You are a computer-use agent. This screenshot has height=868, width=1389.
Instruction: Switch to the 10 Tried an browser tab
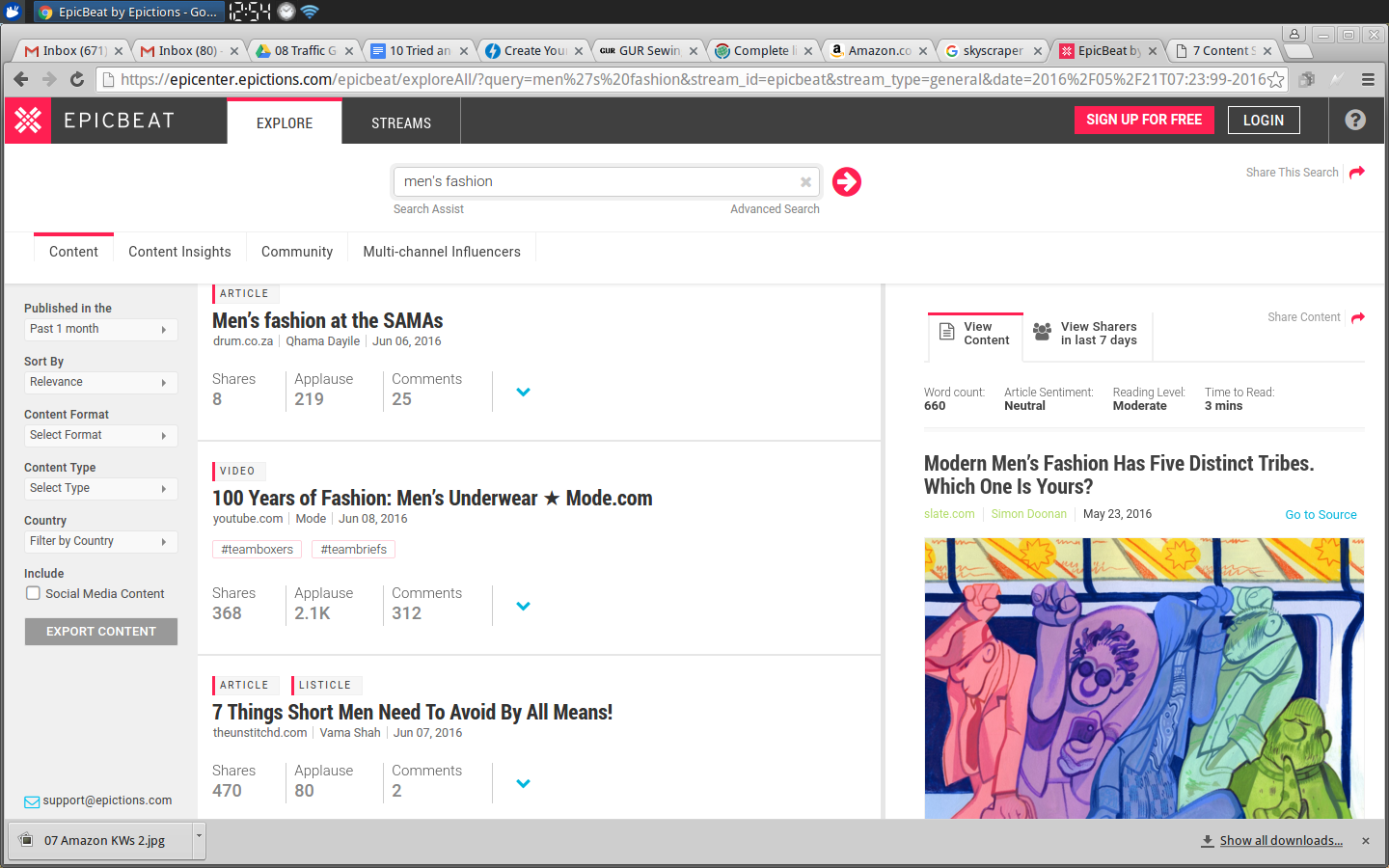pyautogui.click(x=420, y=51)
